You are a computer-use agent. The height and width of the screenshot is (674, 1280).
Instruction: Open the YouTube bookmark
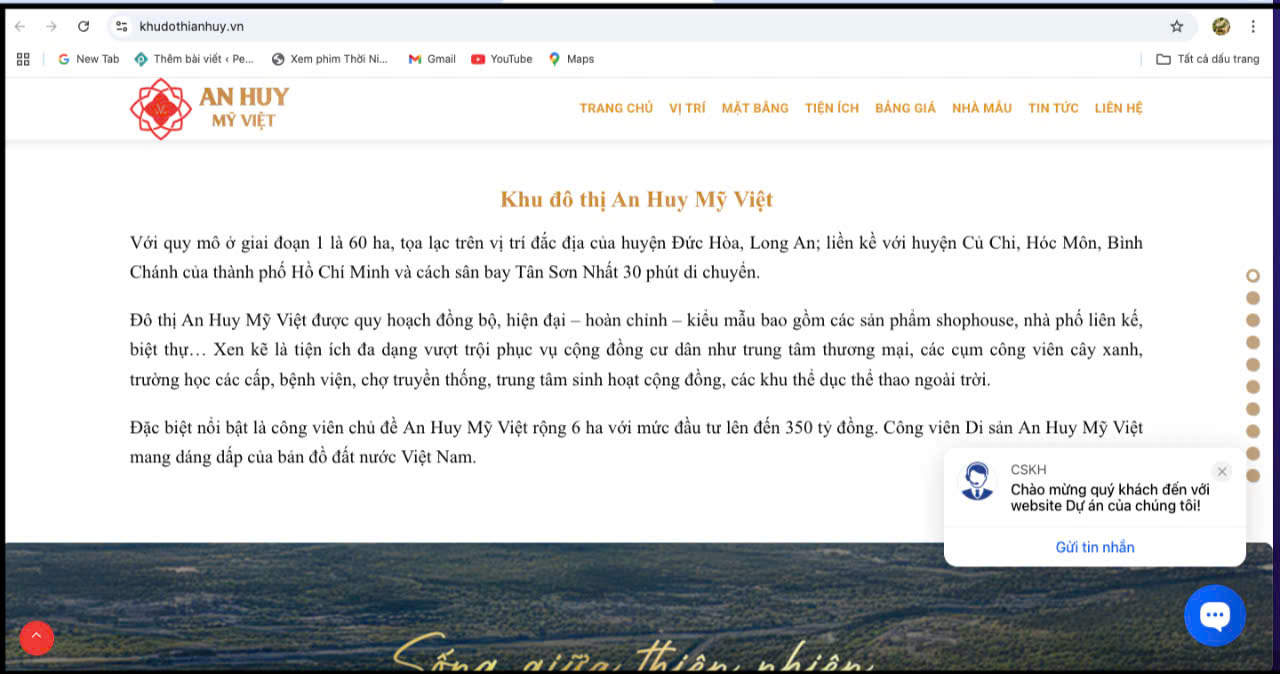(502, 59)
